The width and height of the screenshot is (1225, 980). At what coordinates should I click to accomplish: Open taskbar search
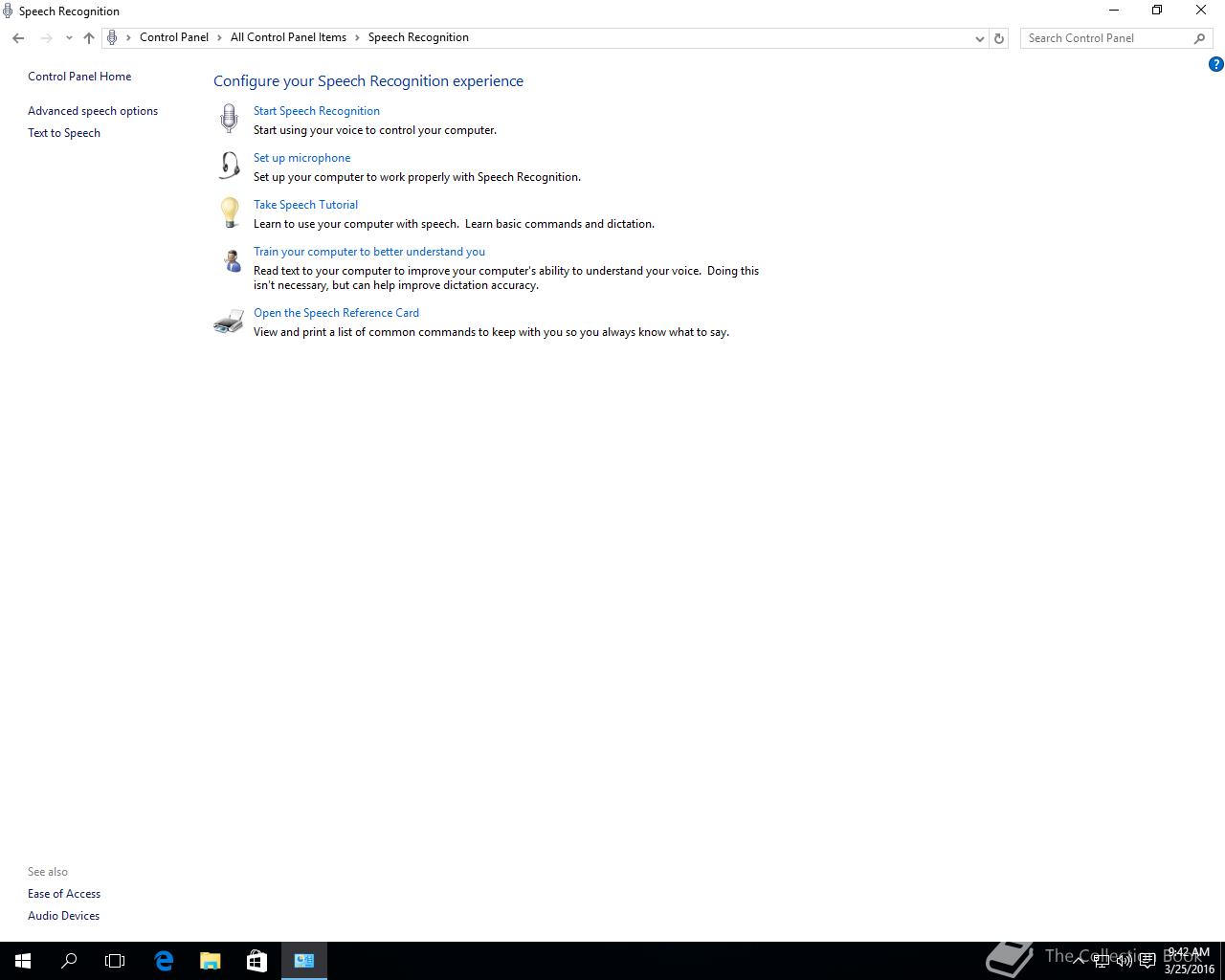point(69,961)
